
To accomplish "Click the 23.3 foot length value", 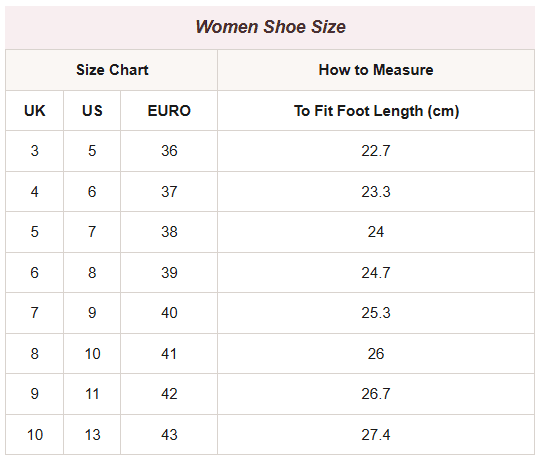I will pos(376,192).
